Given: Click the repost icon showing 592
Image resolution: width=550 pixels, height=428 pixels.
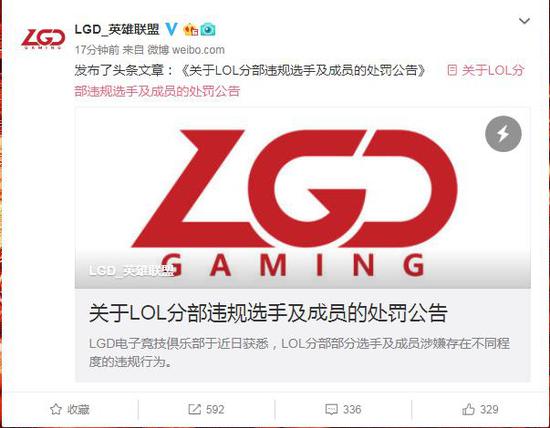Looking at the screenshot, I should [x=206, y=409].
